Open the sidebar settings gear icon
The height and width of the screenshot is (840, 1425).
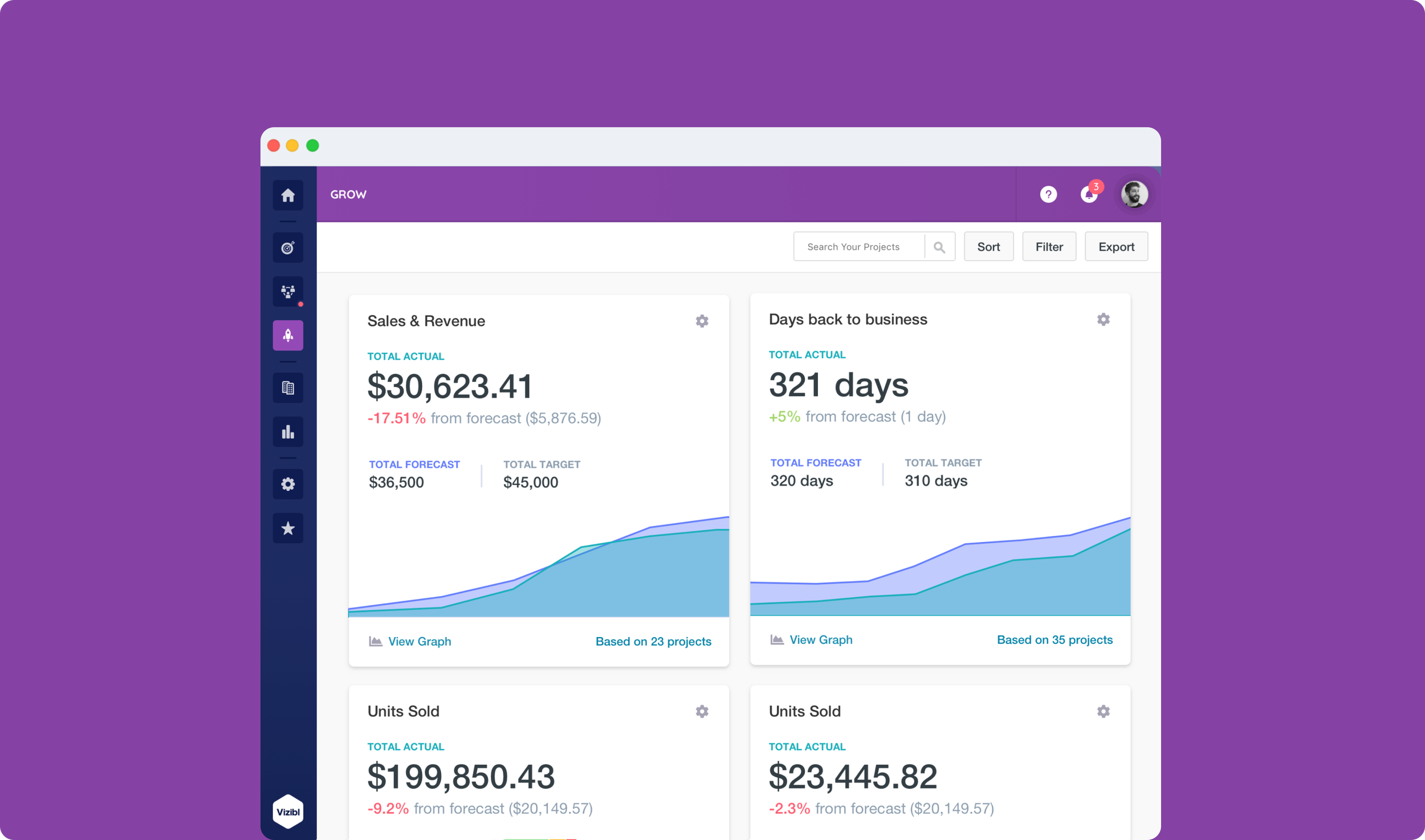288,484
